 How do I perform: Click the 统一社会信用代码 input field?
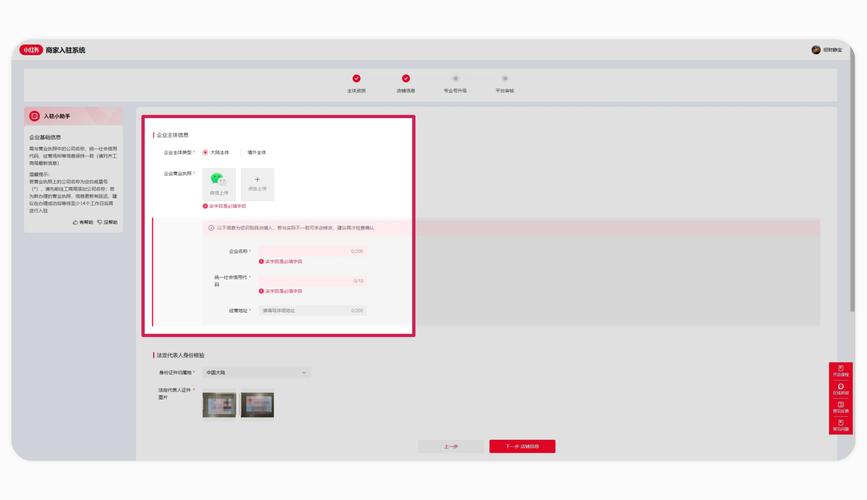[311, 281]
